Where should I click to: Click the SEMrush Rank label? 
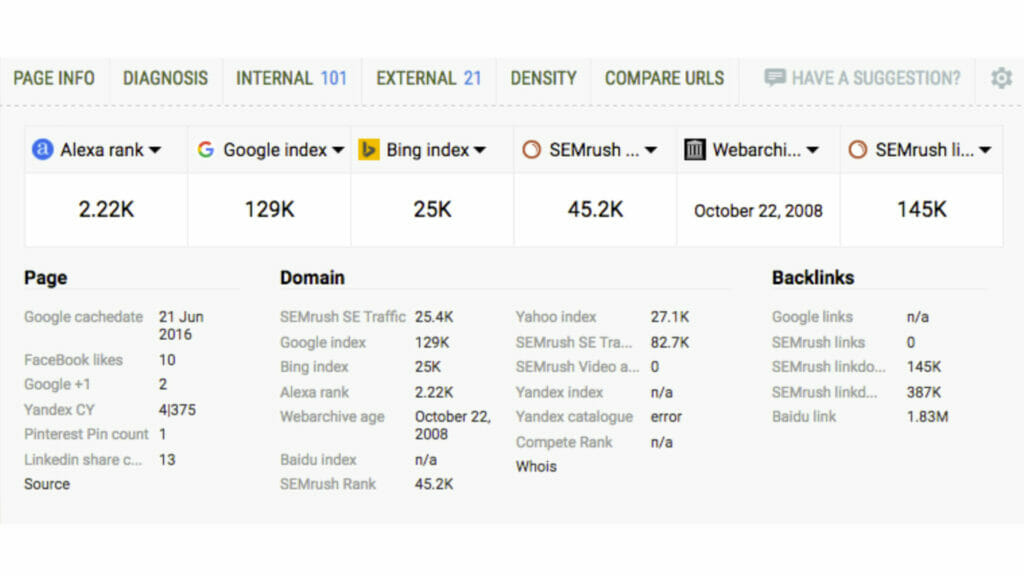coord(328,484)
